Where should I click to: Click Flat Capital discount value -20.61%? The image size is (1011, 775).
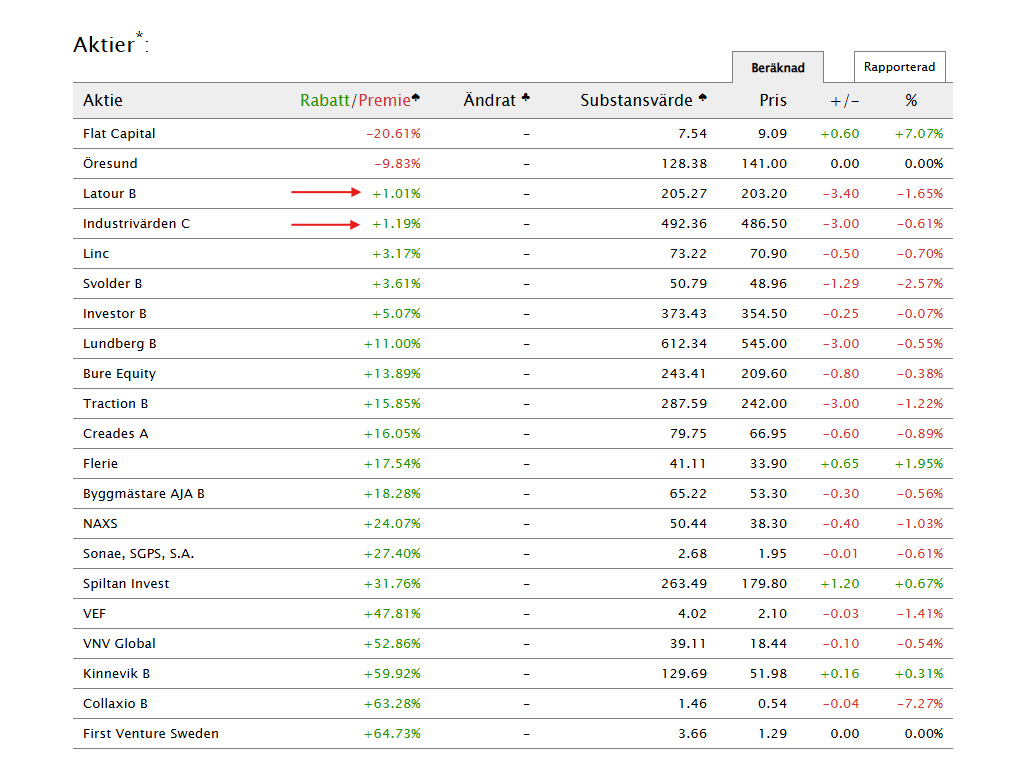393,133
